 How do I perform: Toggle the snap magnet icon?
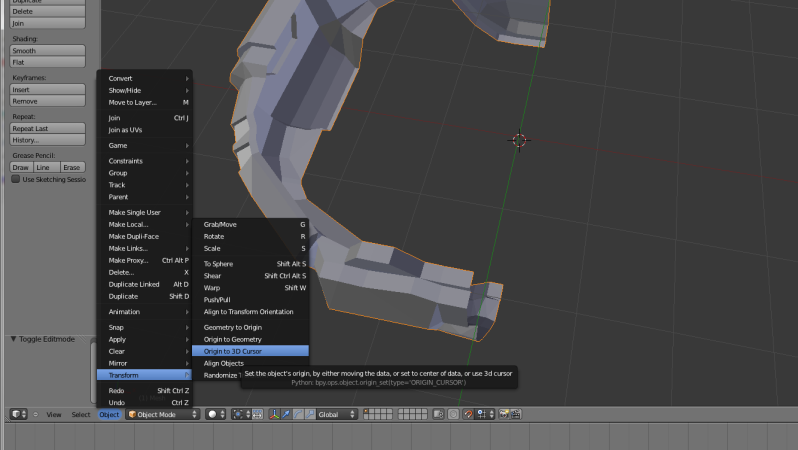pos(468,414)
